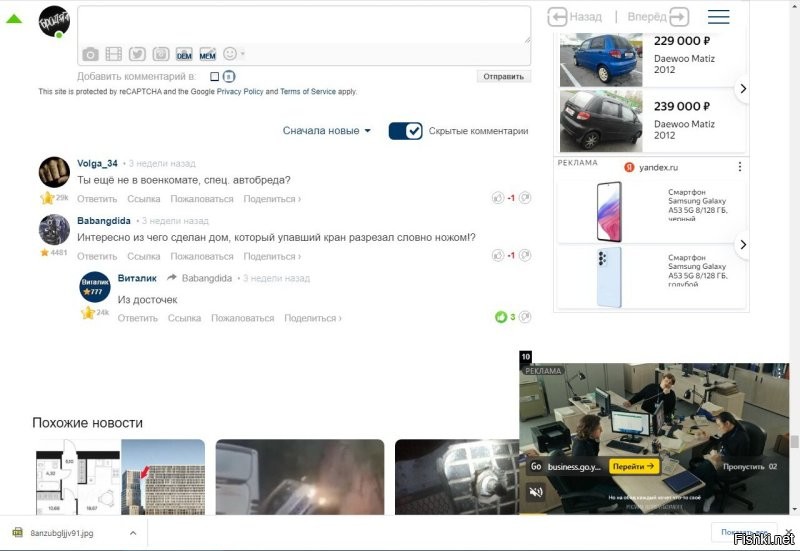Viewport: 800px width, 551px height.
Task: Open the 'Сначала новые' sort dropdown
Action: click(327, 131)
